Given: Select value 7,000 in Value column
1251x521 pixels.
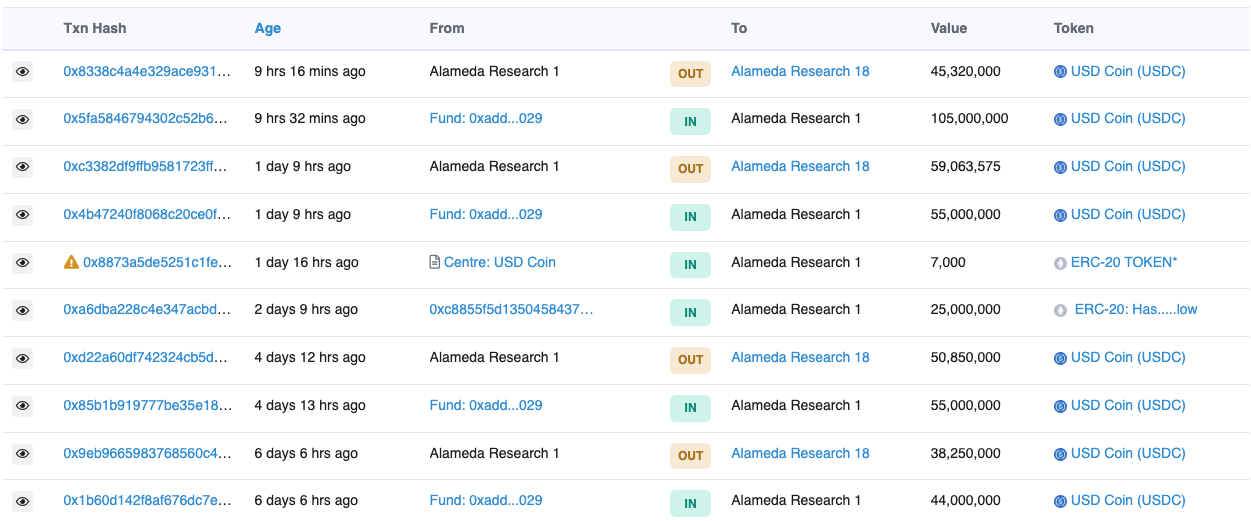Looking at the screenshot, I should coord(948,262).
